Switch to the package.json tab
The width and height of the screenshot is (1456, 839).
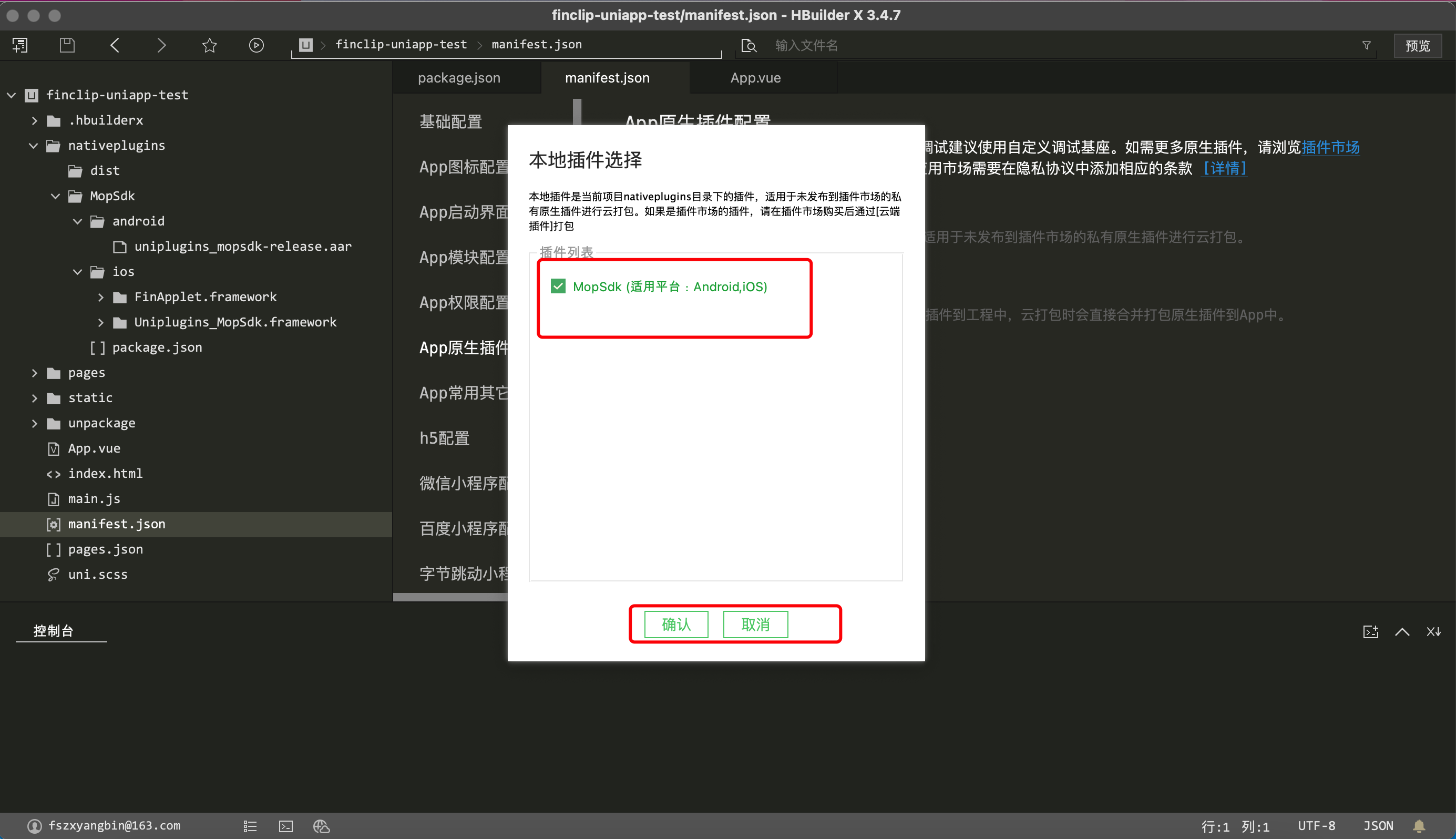tap(459, 78)
